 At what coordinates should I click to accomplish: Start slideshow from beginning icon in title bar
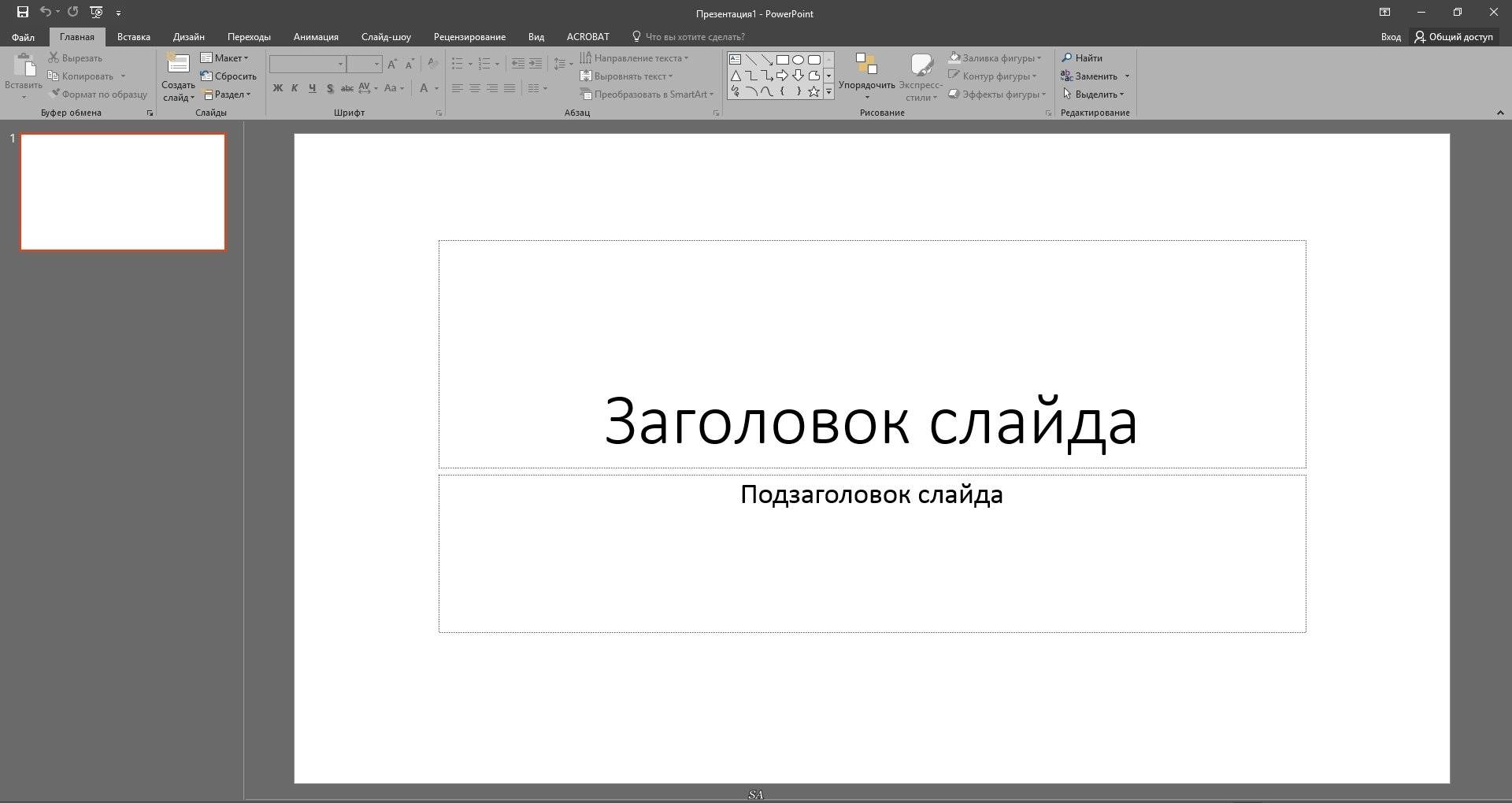point(96,12)
